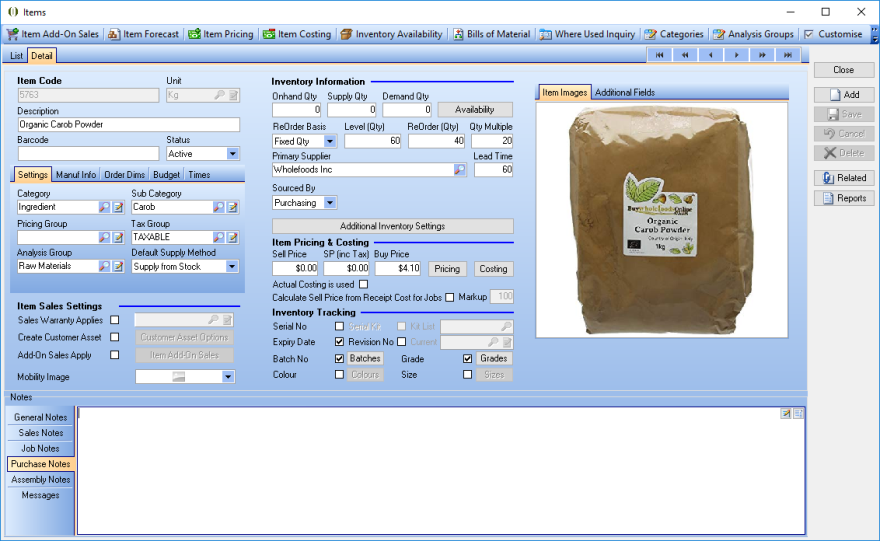Enable Create Customer Asset checkbox

click(114, 337)
